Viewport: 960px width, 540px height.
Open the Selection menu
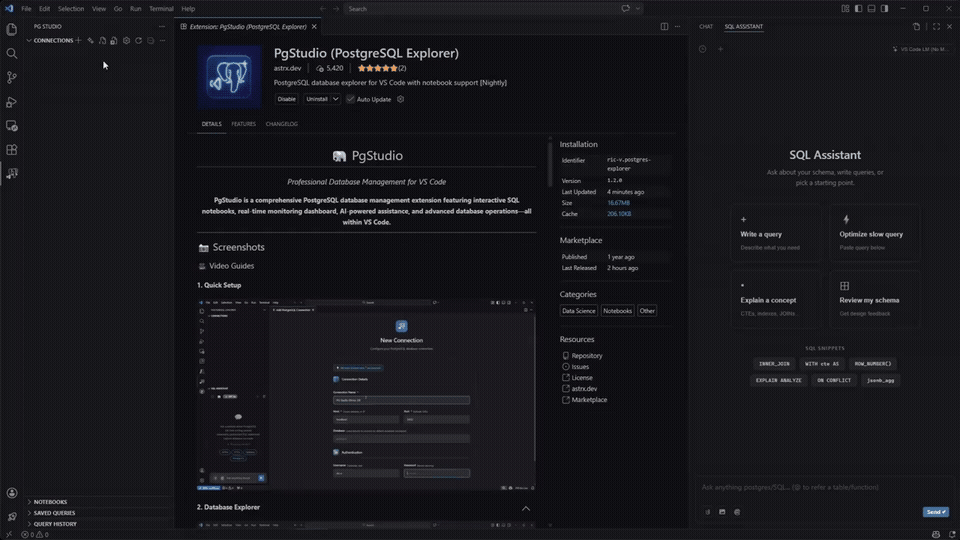71,9
